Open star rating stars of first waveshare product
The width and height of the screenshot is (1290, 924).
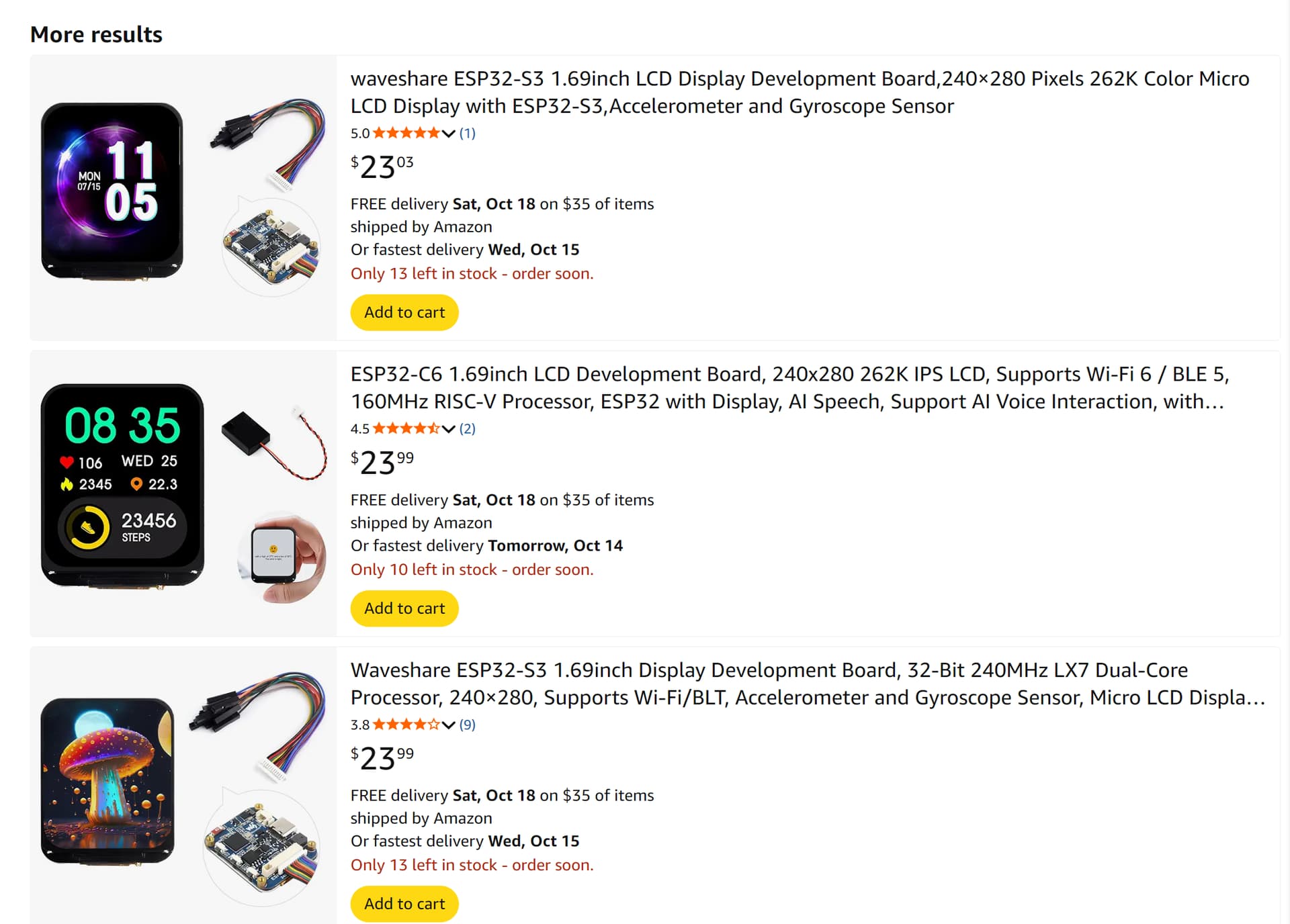(x=406, y=133)
